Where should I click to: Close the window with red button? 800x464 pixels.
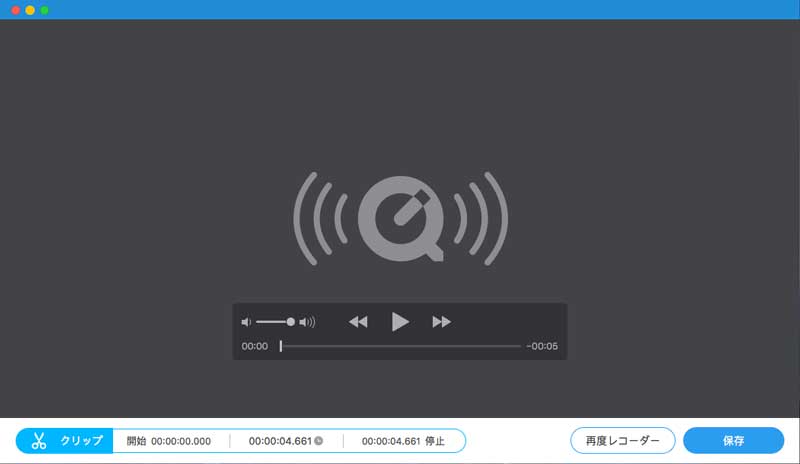tap(16, 10)
